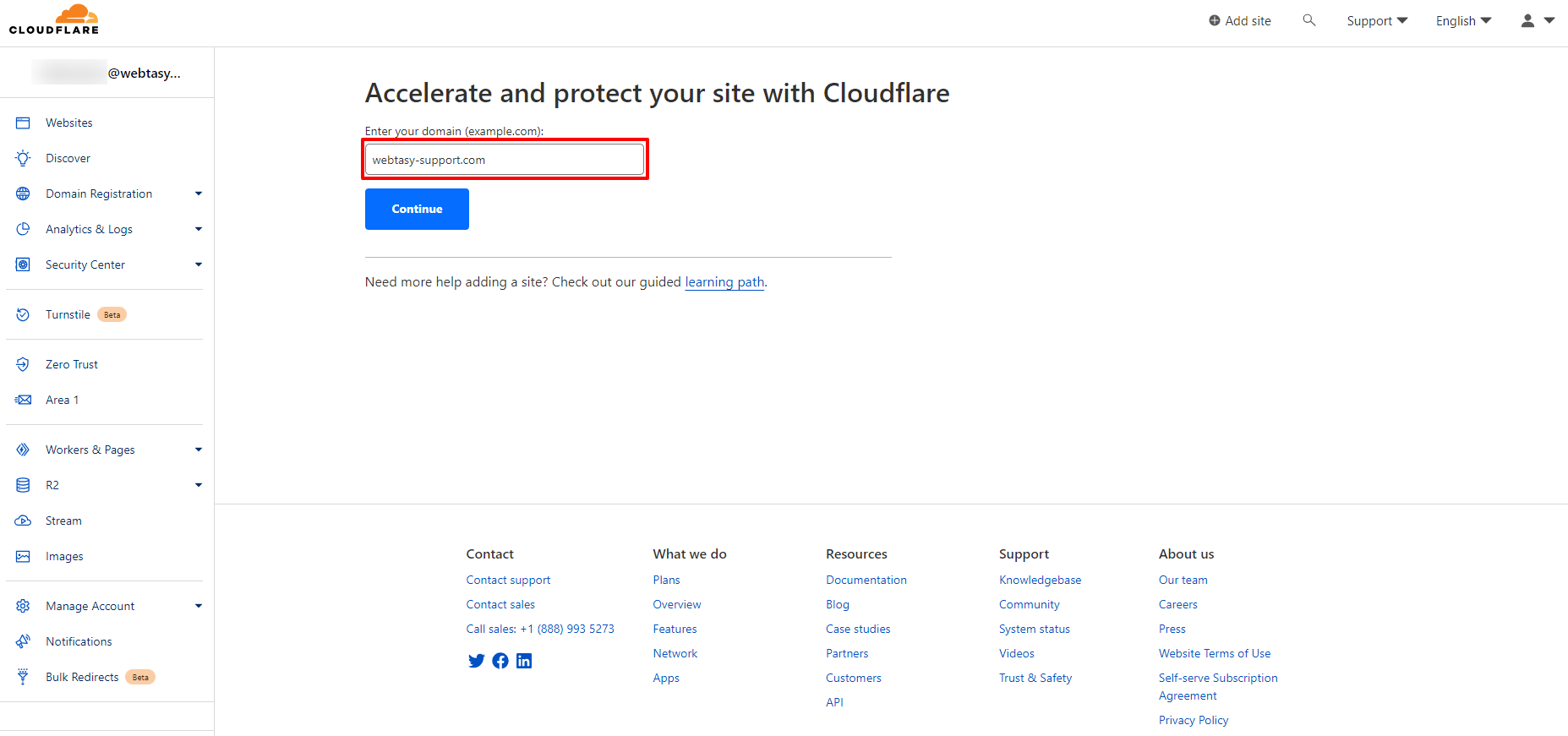Open Discover in the sidebar

click(68, 158)
